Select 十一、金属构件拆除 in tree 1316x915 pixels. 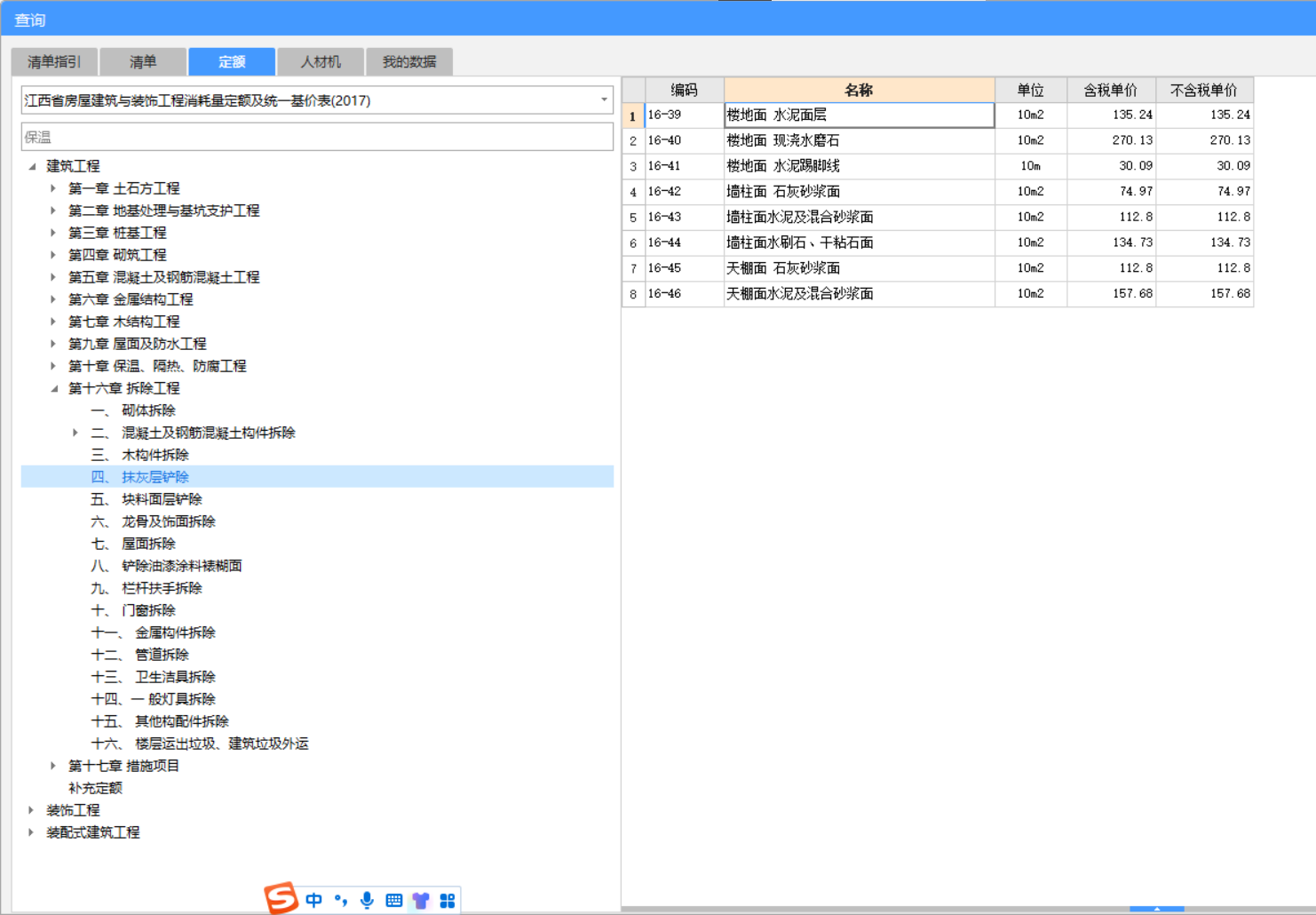click(x=153, y=633)
